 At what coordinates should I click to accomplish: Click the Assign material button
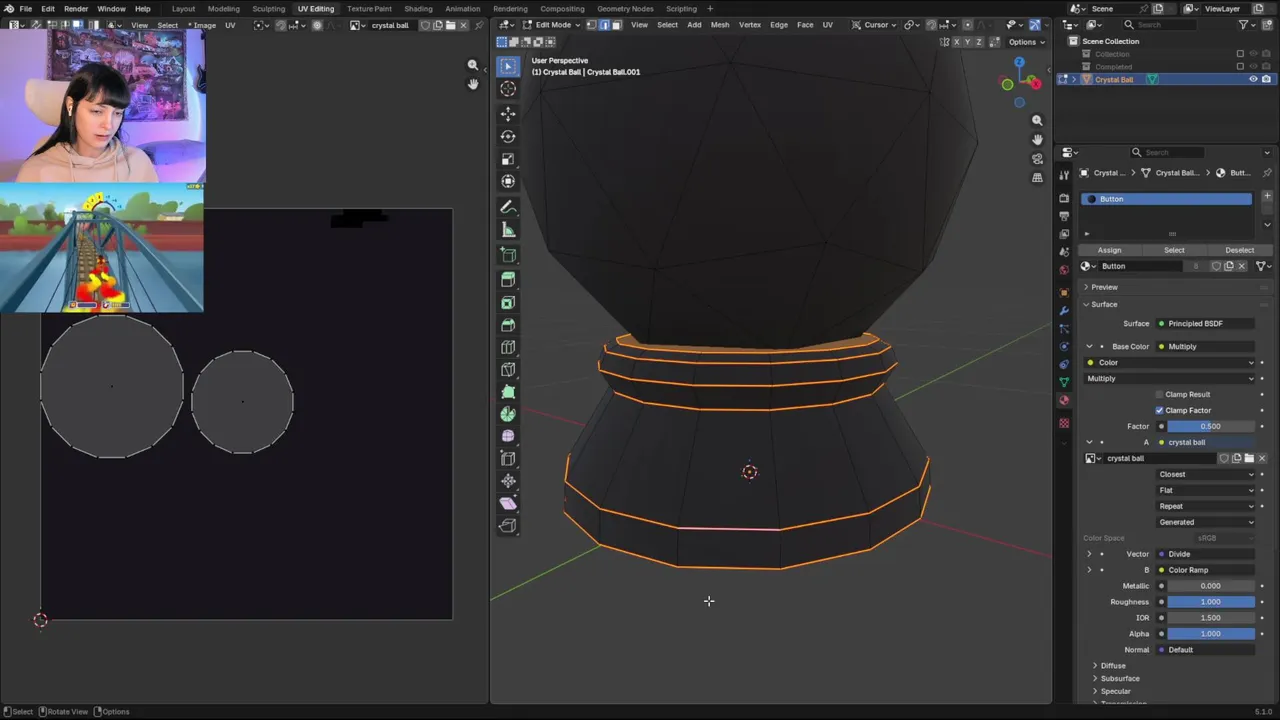[x=1109, y=250]
